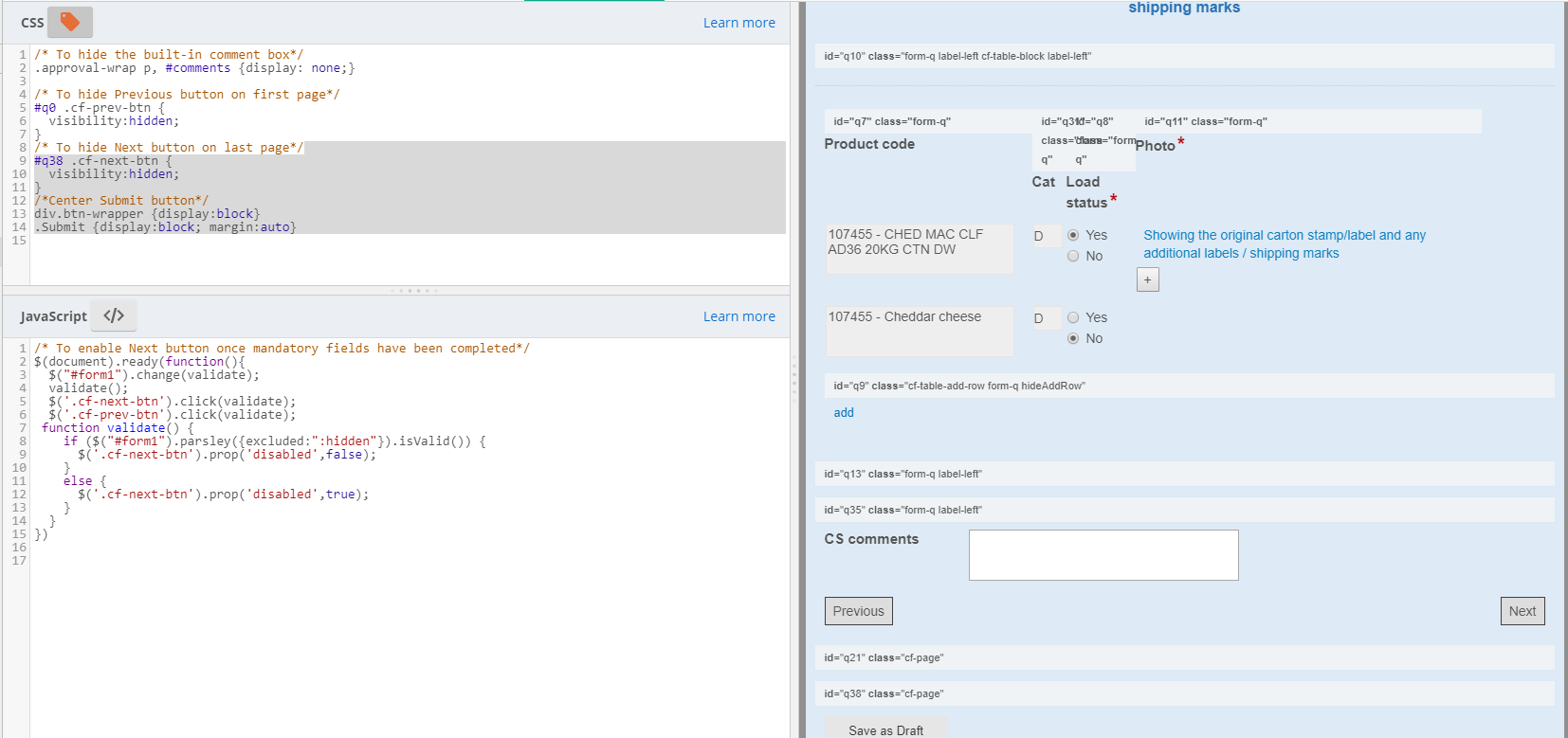Click the CSS tag icon
The height and width of the screenshot is (738, 1568).
pos(70,22)
